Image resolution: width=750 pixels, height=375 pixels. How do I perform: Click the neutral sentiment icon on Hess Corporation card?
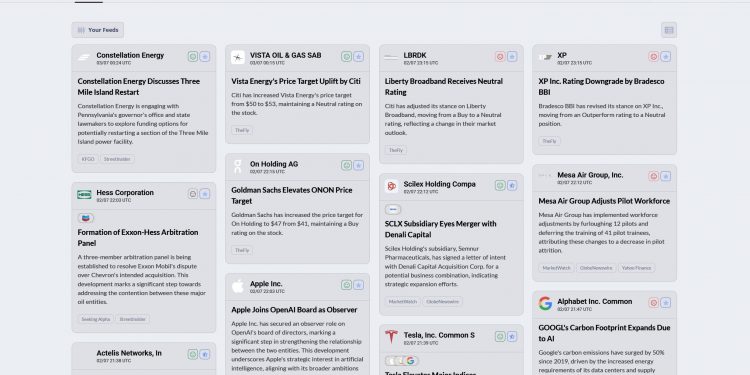tap(193, 194)
